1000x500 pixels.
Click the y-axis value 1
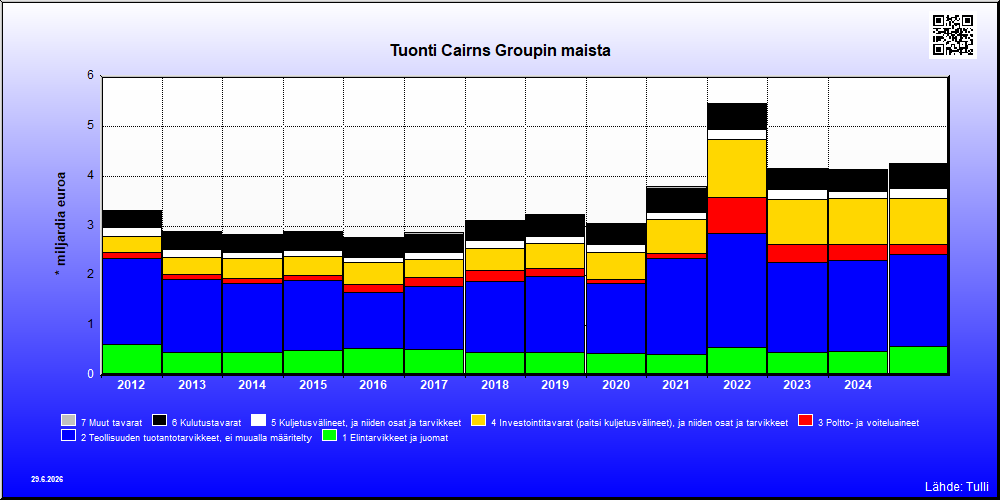tap(90, 324)
